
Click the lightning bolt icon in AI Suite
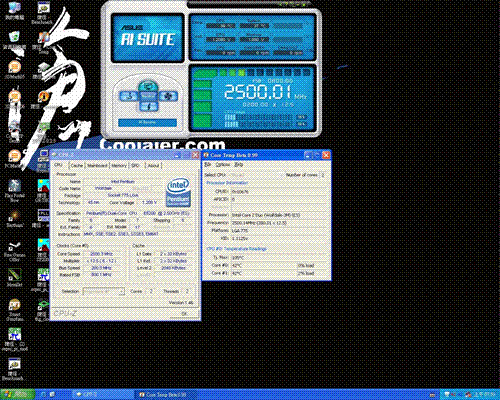[148, 107]
